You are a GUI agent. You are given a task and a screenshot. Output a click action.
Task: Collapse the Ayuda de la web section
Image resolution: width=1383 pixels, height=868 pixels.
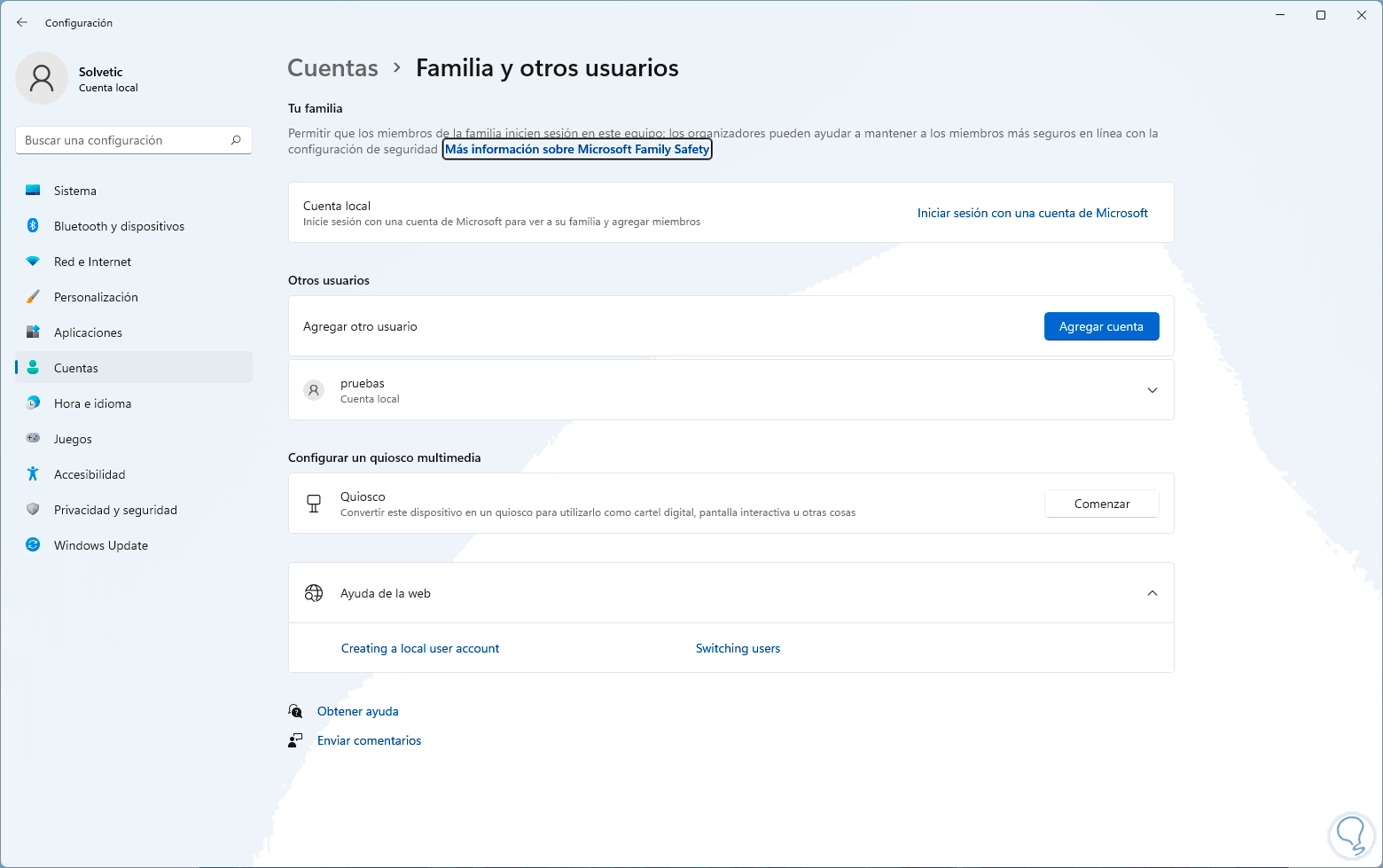tap(1152, 593)
